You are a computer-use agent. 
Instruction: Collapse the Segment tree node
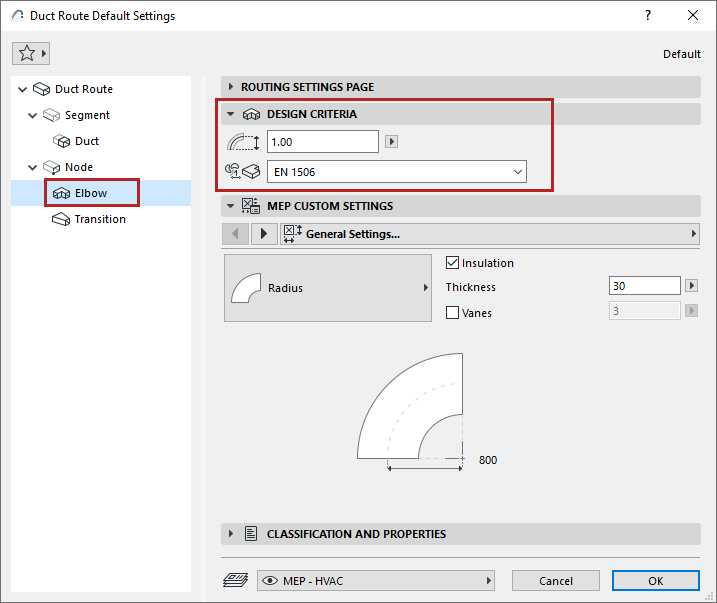pyautogui.click(x=32, y=115)
